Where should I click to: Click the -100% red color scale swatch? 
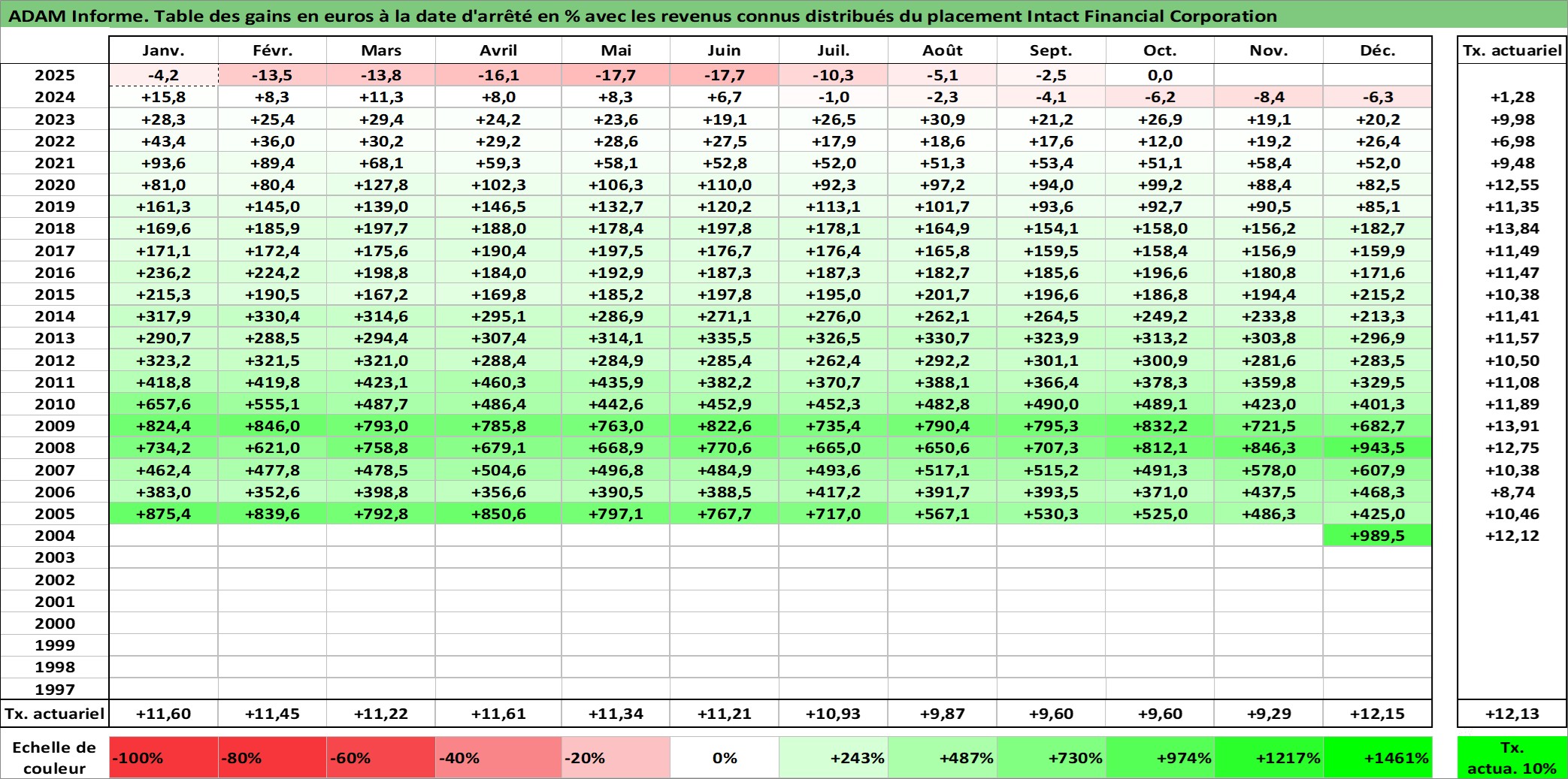click(164, 757)
